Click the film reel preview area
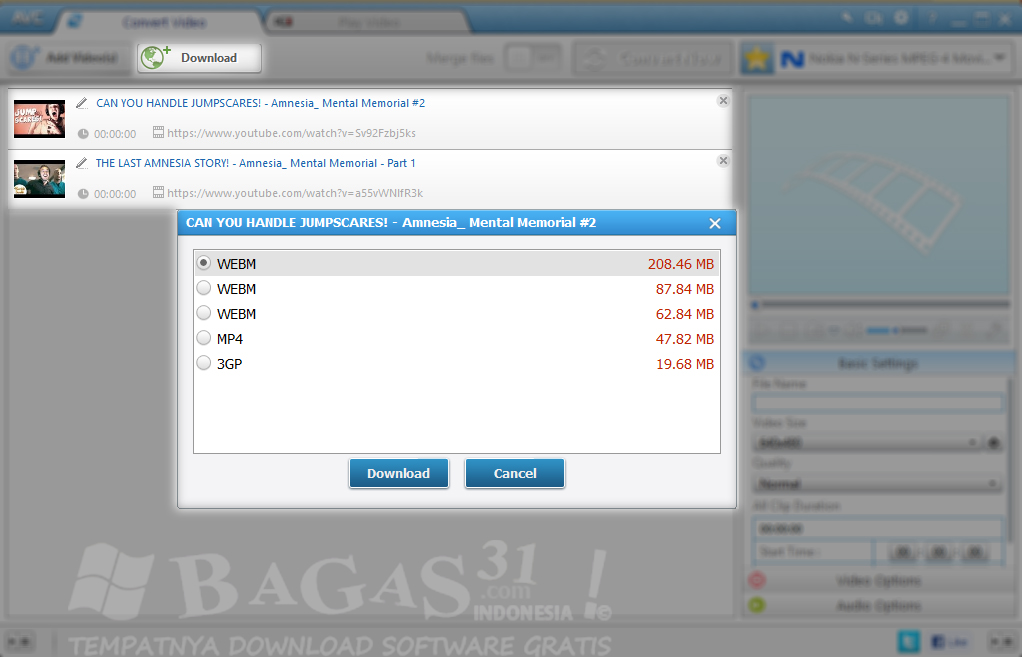The image size is (1022, 657). point(878,196)
